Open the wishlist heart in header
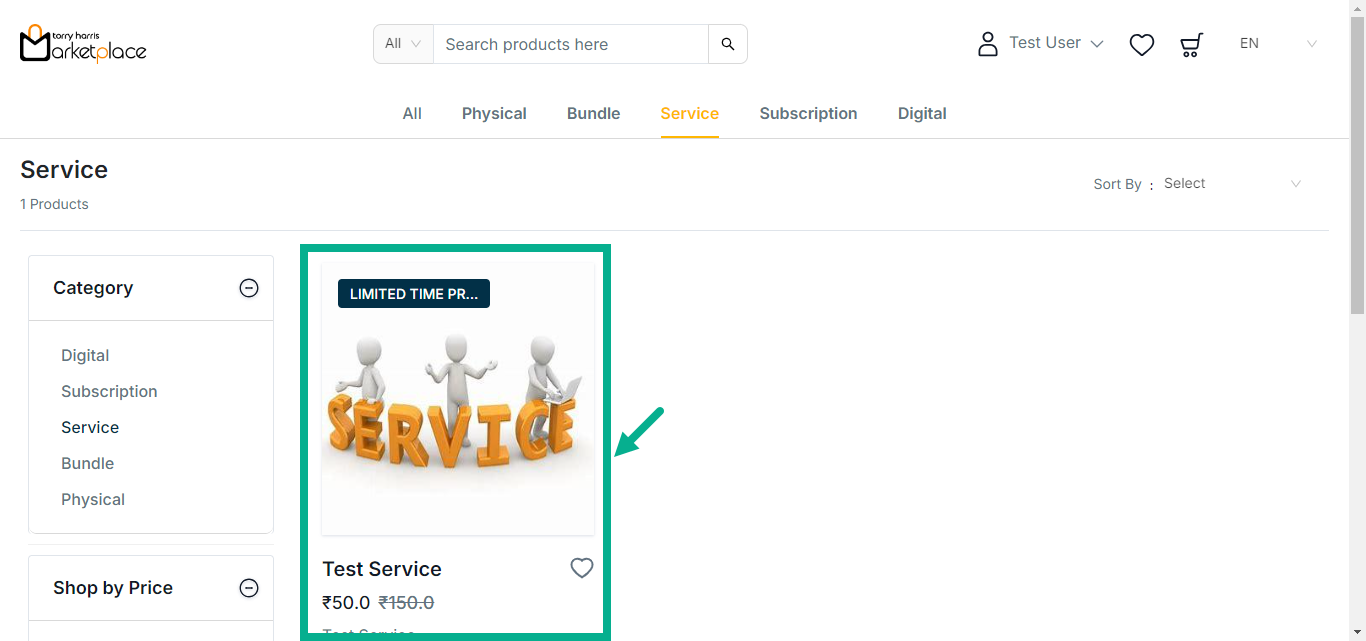1366x641 pixels. pos(1142,45)
